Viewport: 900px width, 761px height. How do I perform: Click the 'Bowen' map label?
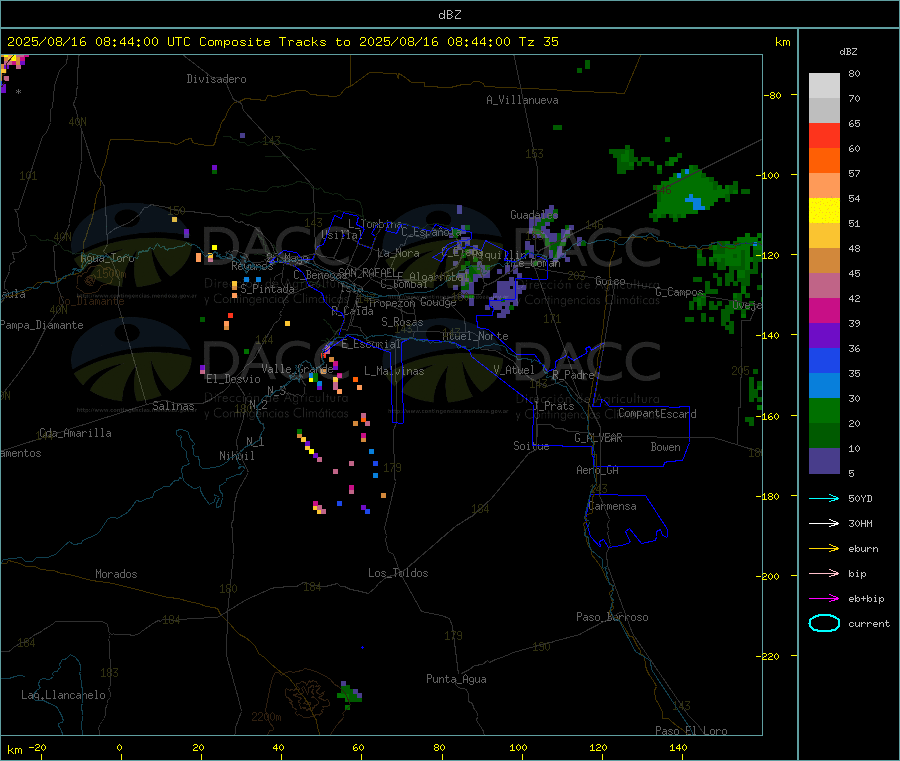coord(665,447)
